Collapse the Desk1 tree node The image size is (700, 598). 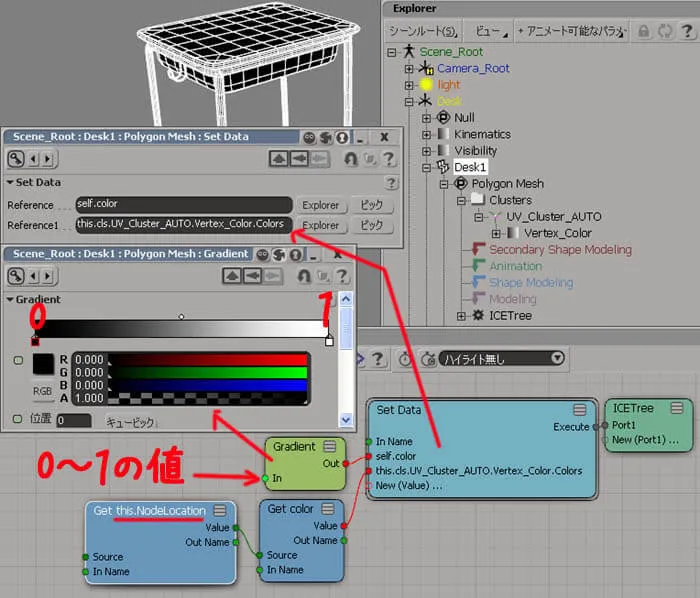pyautogui.click(x=426, y=168)
